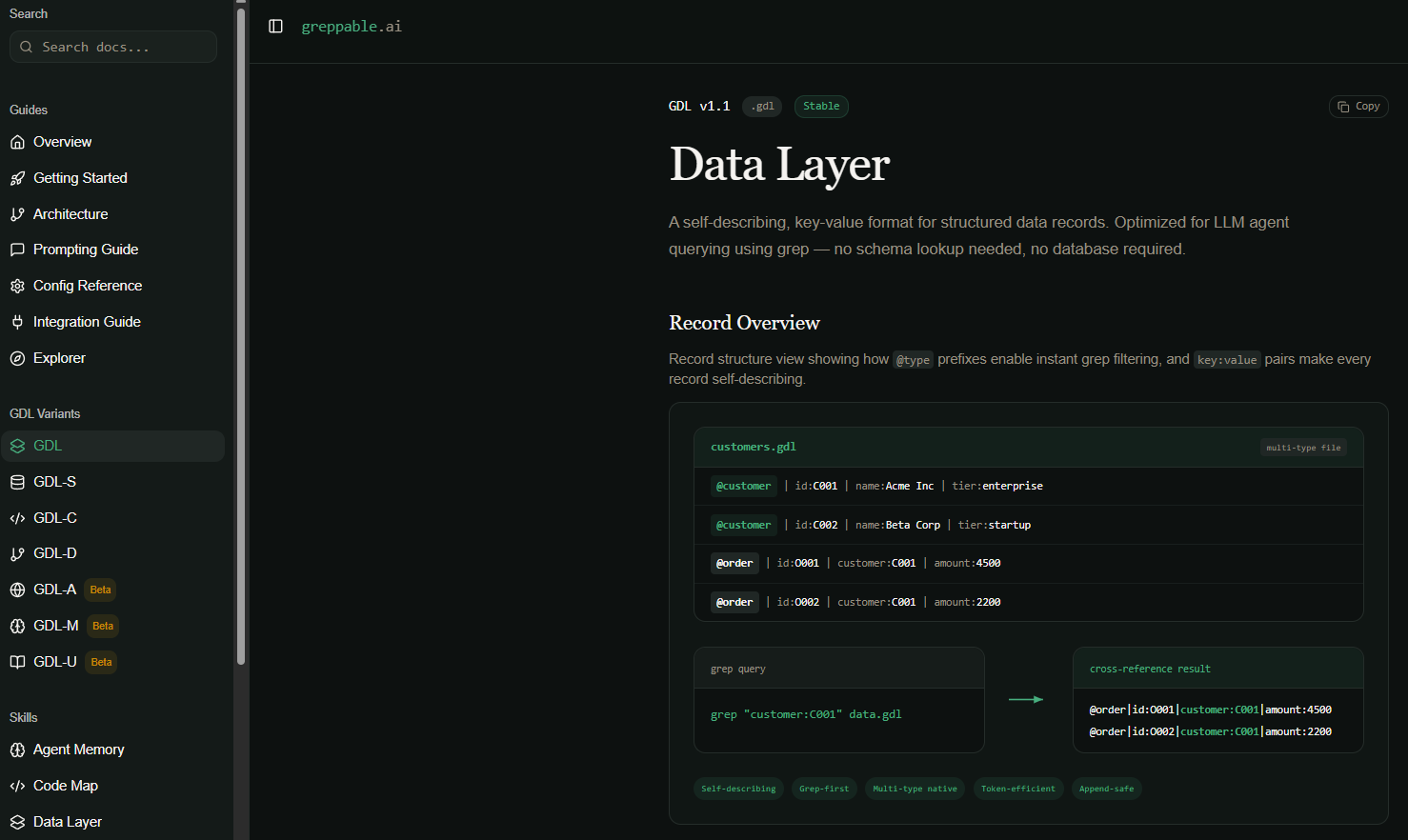1408x840 pixels.
Task: Select GDL-S variant
Action: click(113, 482)
